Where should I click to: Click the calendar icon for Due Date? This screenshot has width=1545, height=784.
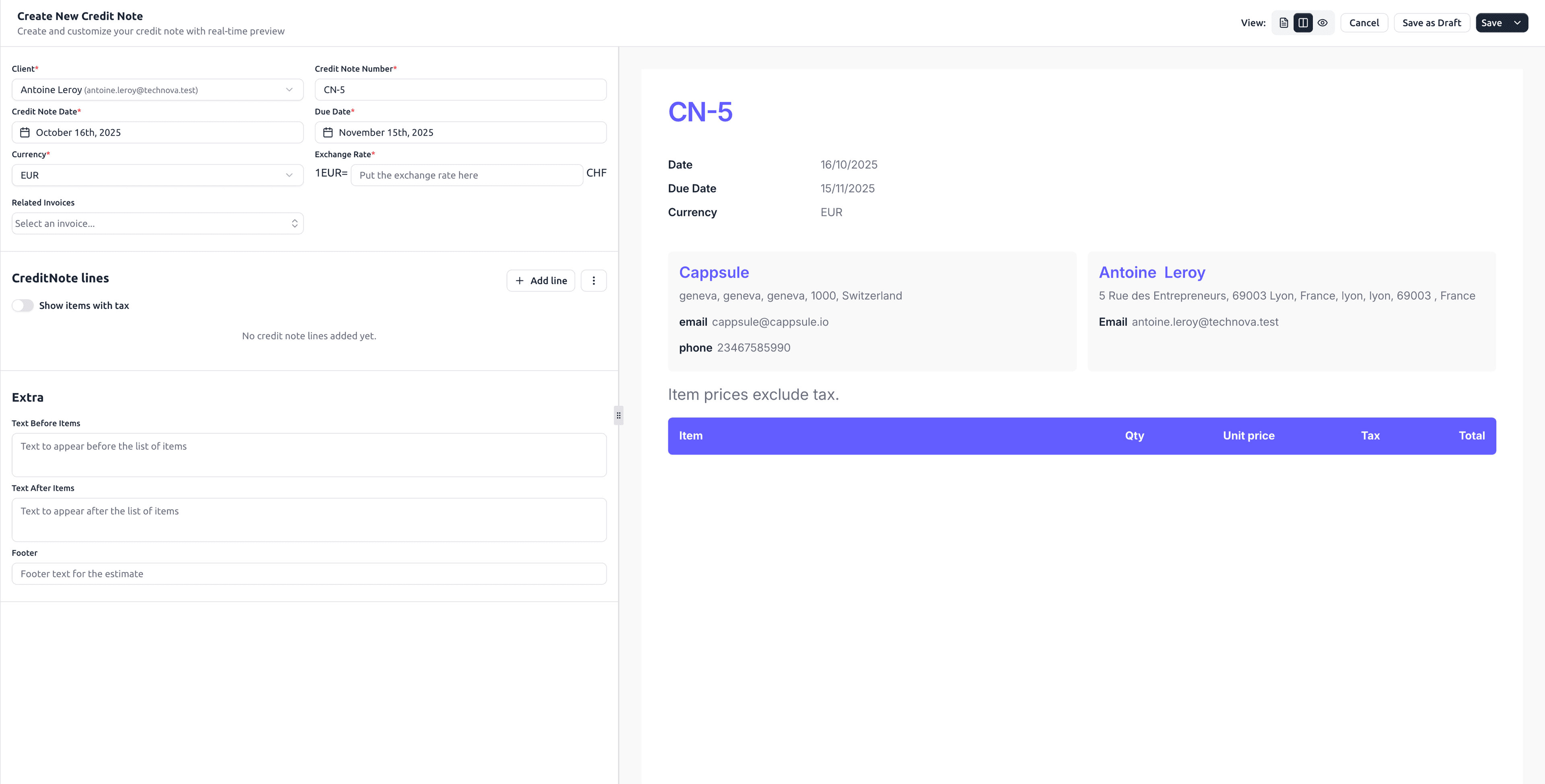click(x=328, y=132)
